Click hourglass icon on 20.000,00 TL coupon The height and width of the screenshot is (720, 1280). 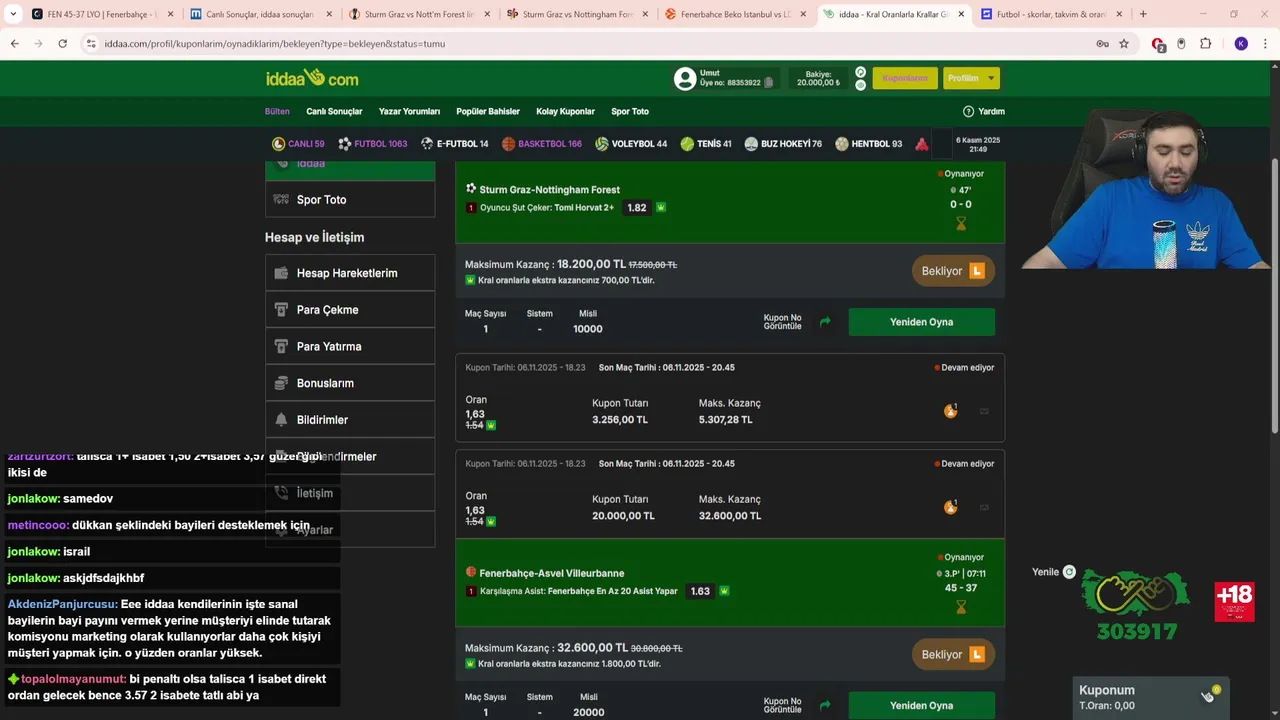pos(950,507)
